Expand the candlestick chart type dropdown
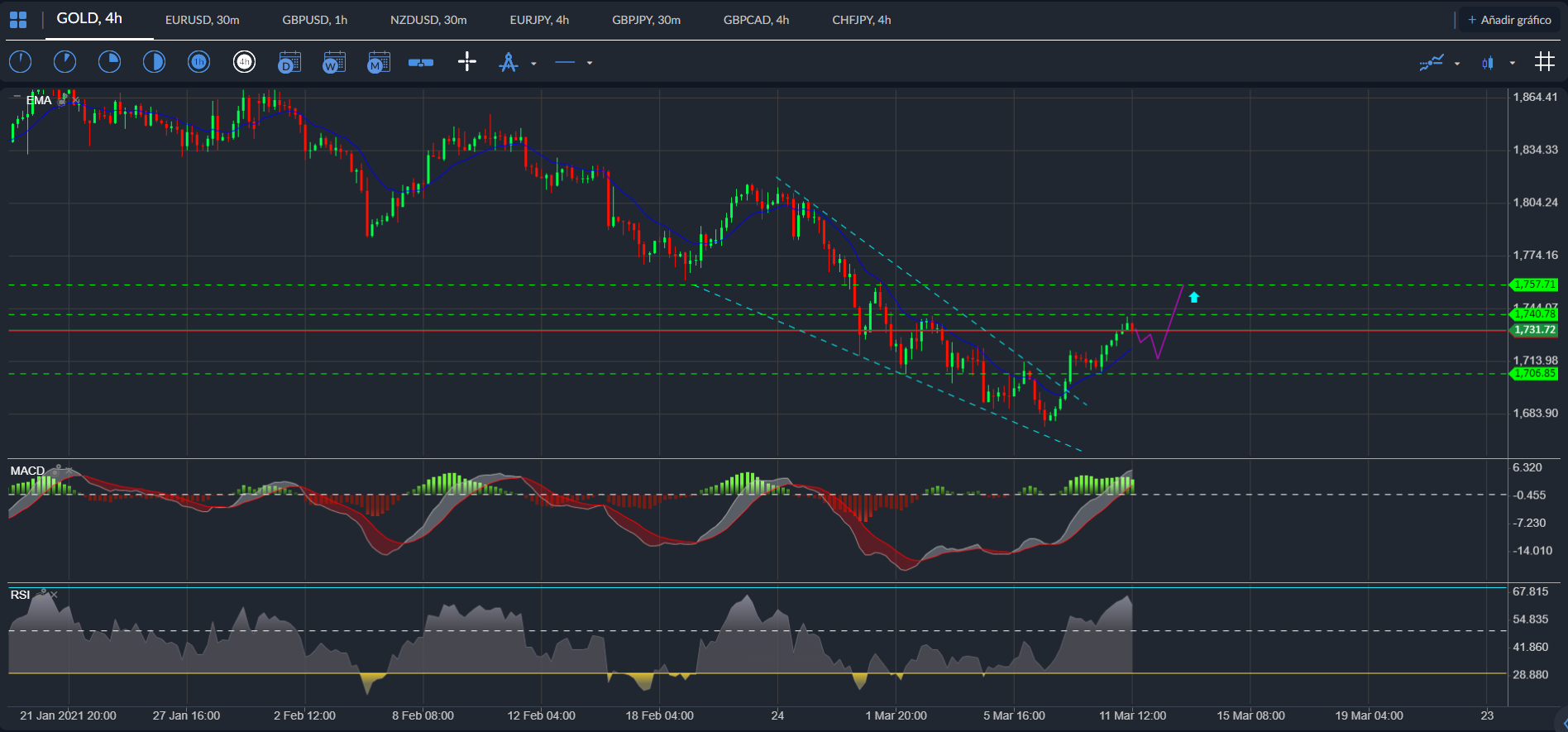This screenshot has width=1568, height=732. [x=1513, y=63]
